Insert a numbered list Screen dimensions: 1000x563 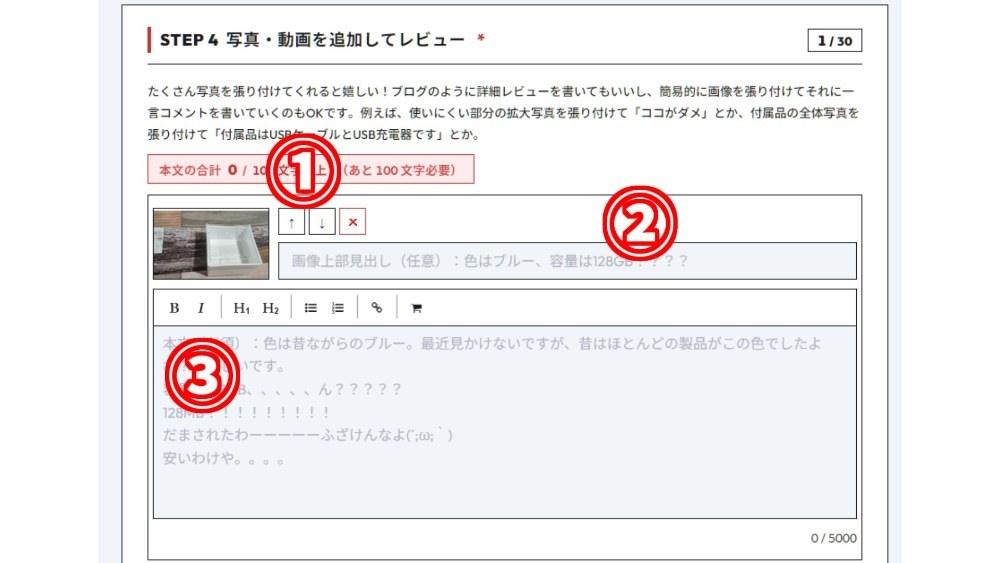click(x=338, y=308)
